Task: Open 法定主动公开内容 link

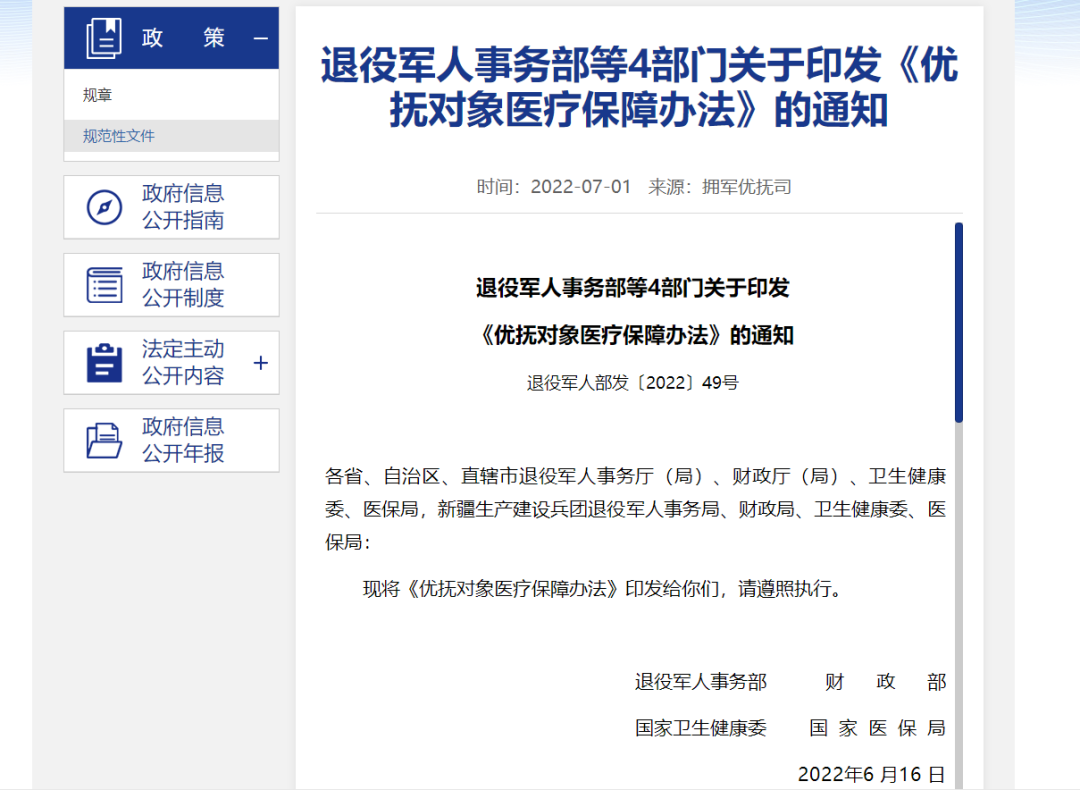Action: pyautogui.click(x=183, y=362)
